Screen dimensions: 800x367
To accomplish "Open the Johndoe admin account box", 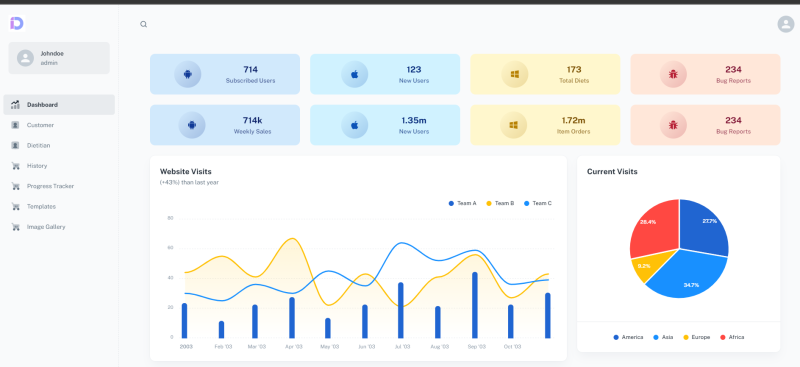I will point(59,58).
